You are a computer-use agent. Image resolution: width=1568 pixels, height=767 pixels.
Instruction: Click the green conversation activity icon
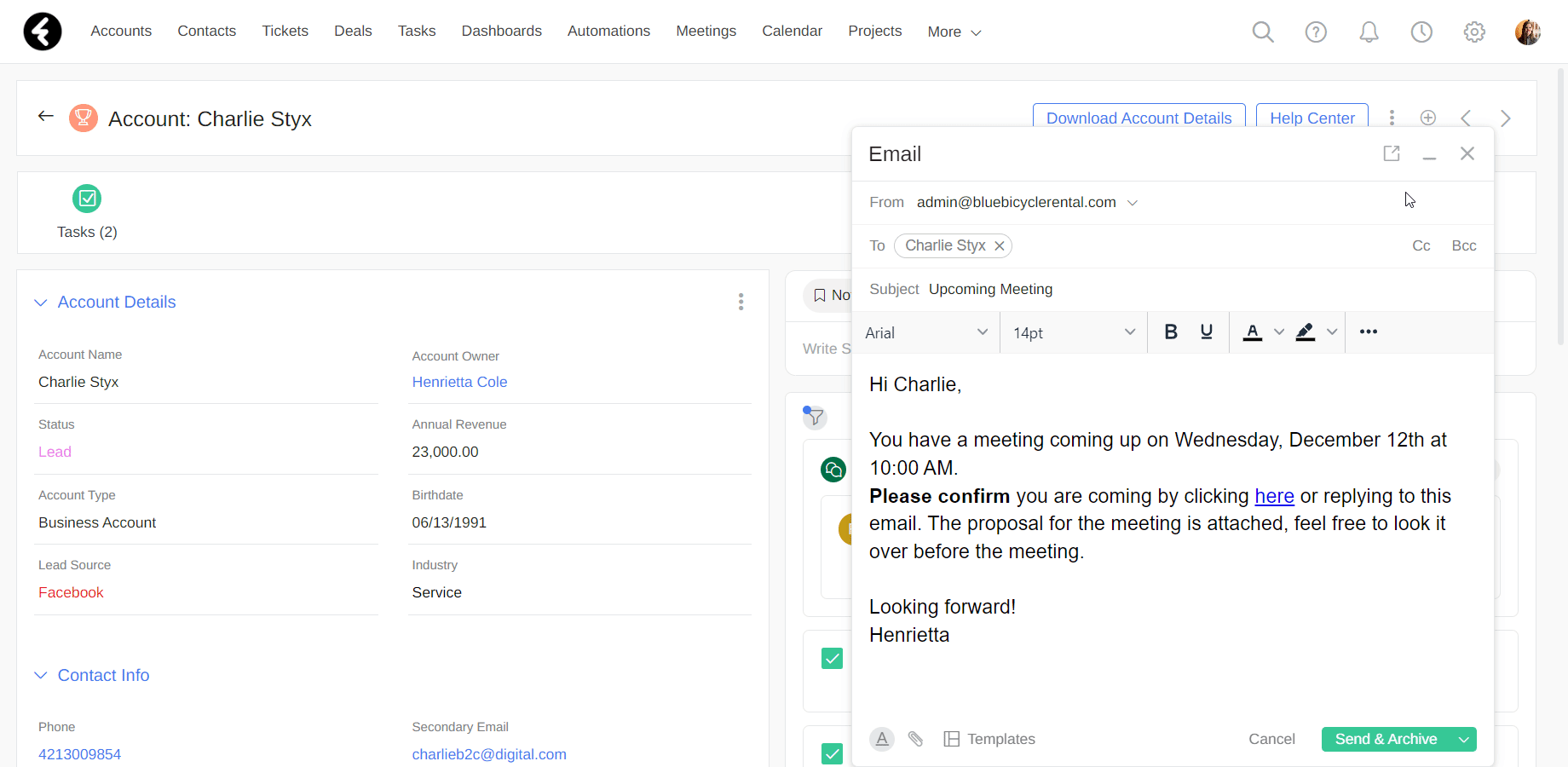coord(833,470)
